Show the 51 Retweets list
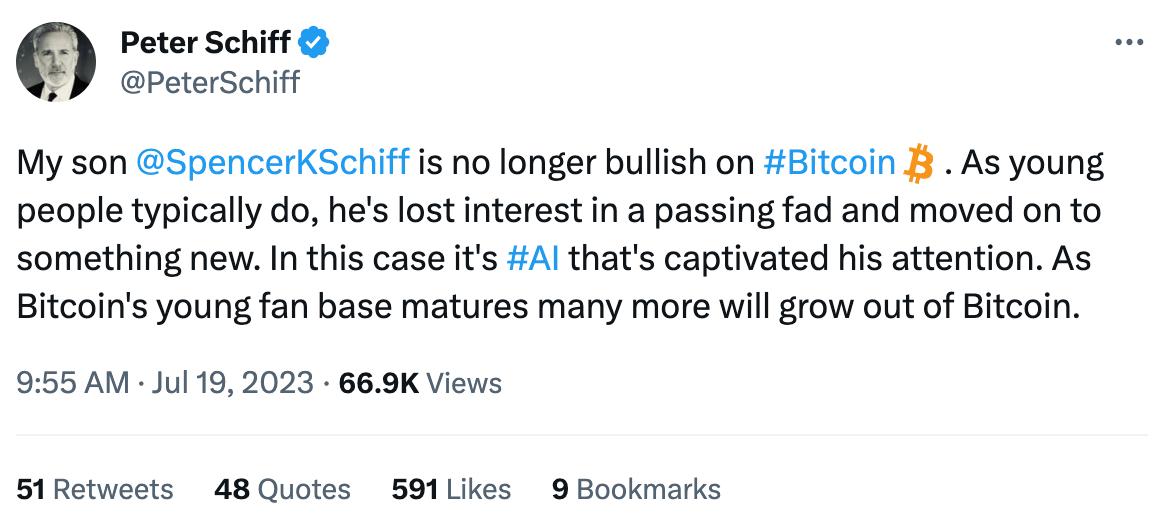1175x531 pixels. click(95, 489)
